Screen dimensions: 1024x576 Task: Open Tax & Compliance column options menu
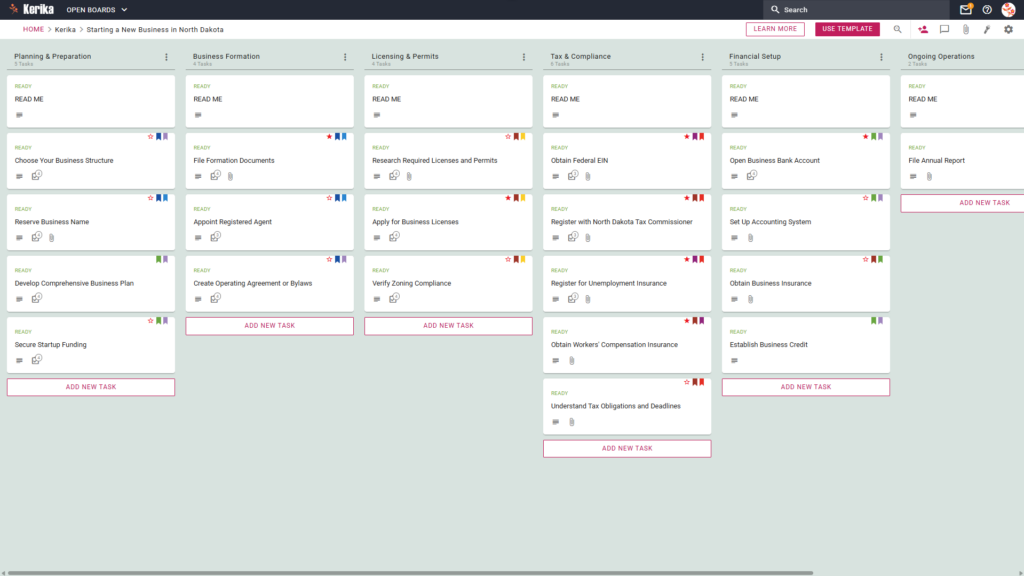[703, 57]
